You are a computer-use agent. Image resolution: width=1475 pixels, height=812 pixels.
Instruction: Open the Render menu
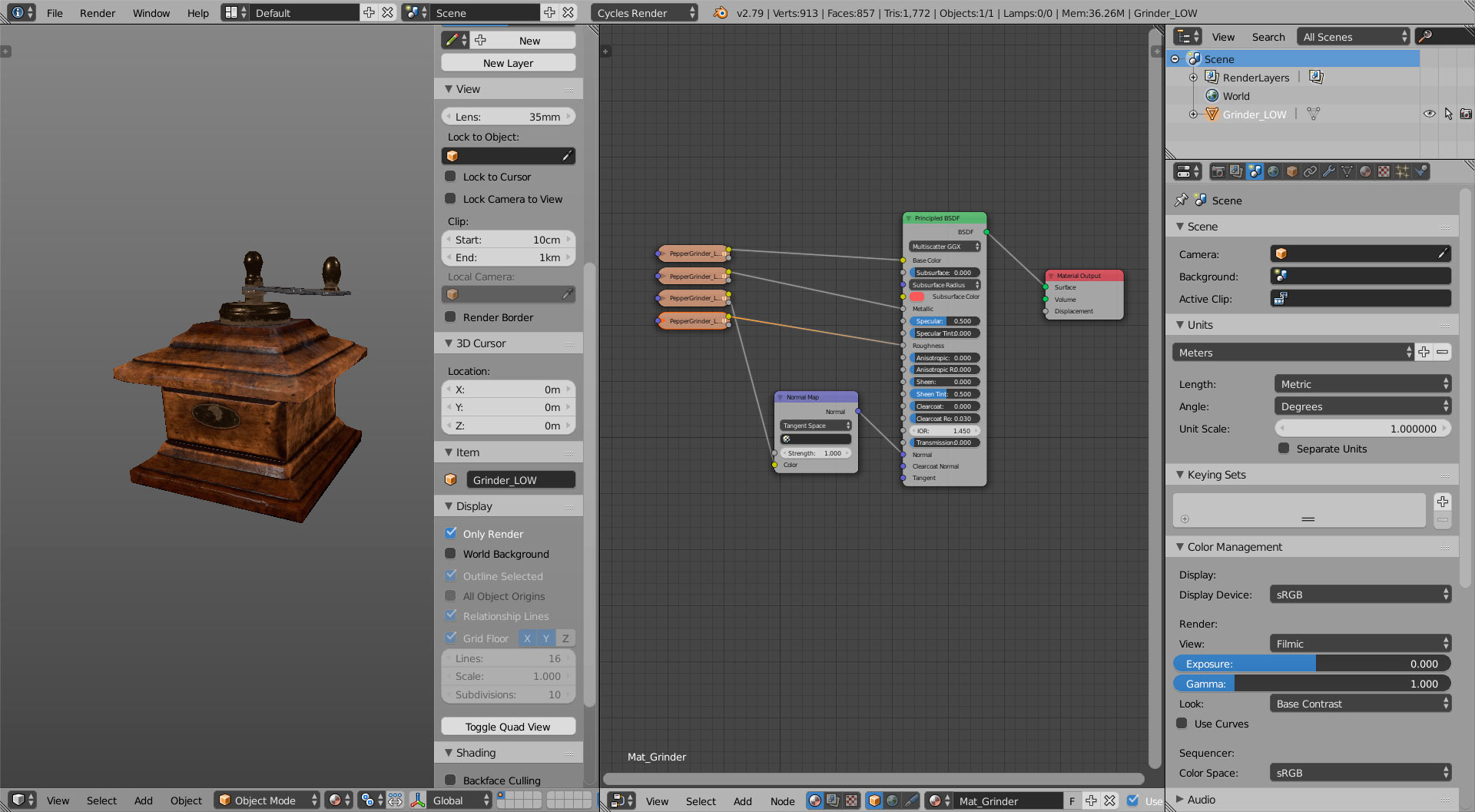pyautogui.click(x=98, y=13)
